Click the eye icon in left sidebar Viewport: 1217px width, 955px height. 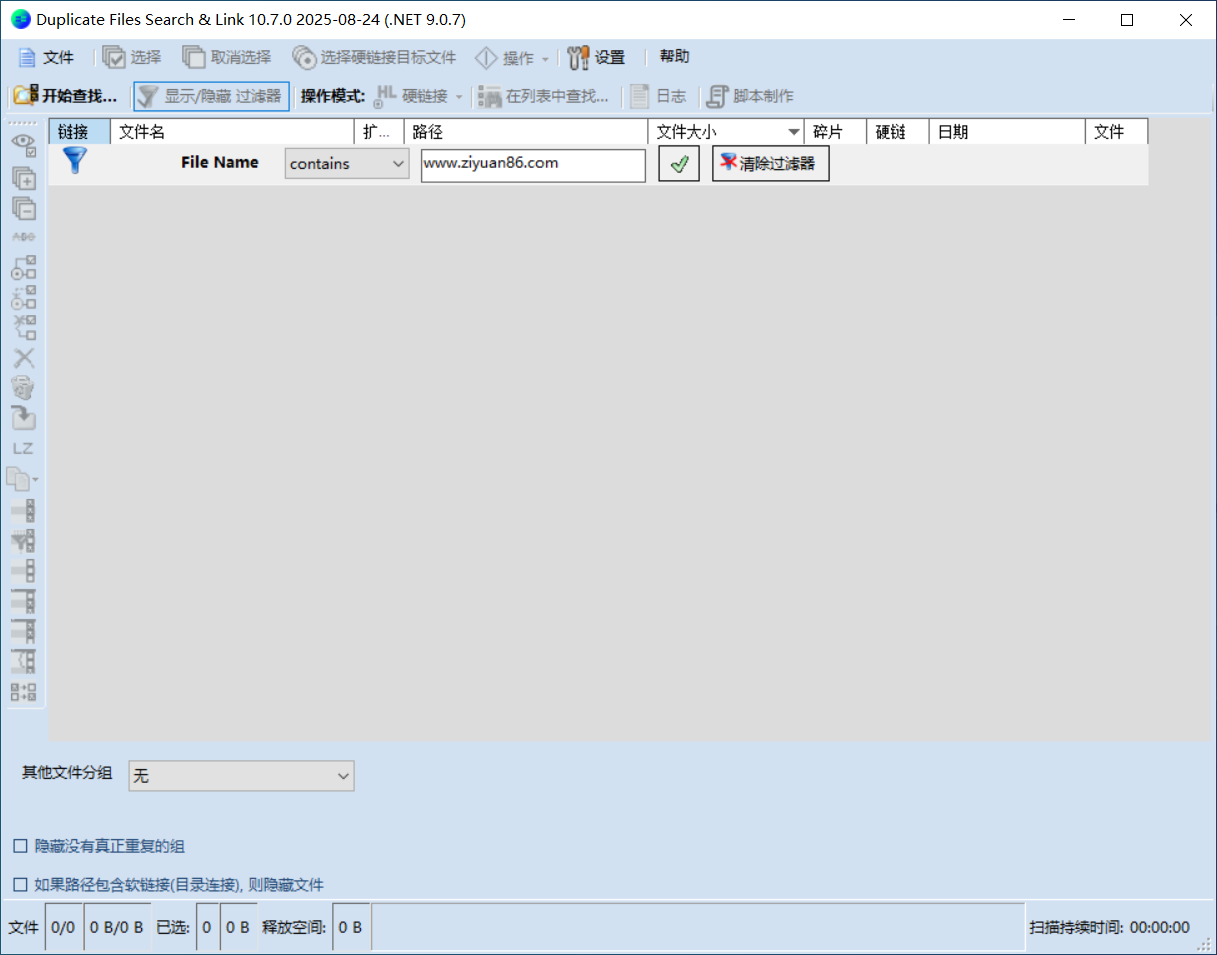coord(23,145)
